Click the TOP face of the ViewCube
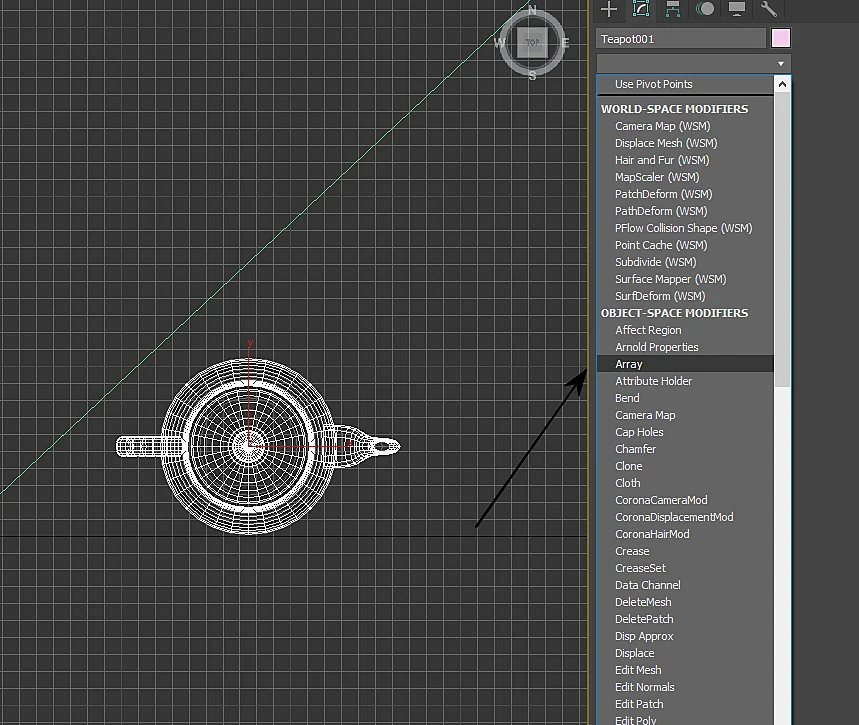The image size is (859, 725). pyautogui.click(x=532, y=42)
